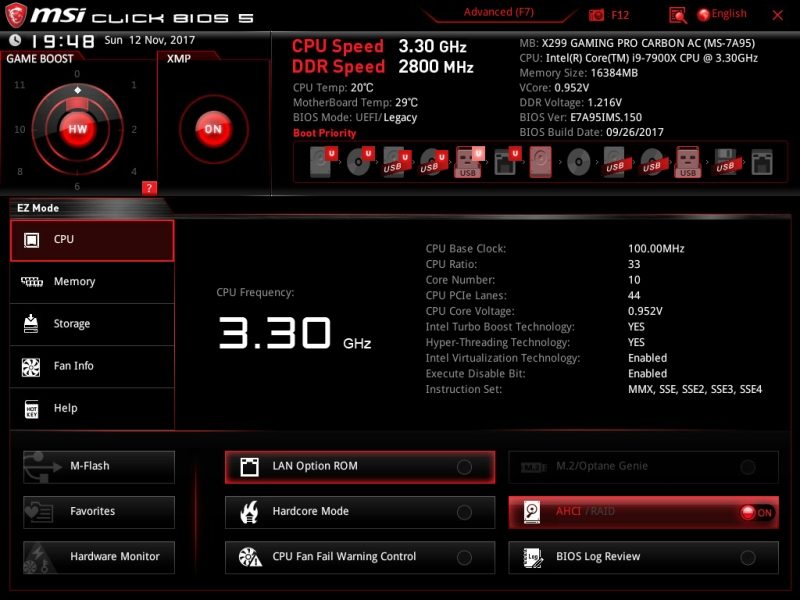
Task: Enable Hardcore Mode toggle
Action: coord(464,512)
